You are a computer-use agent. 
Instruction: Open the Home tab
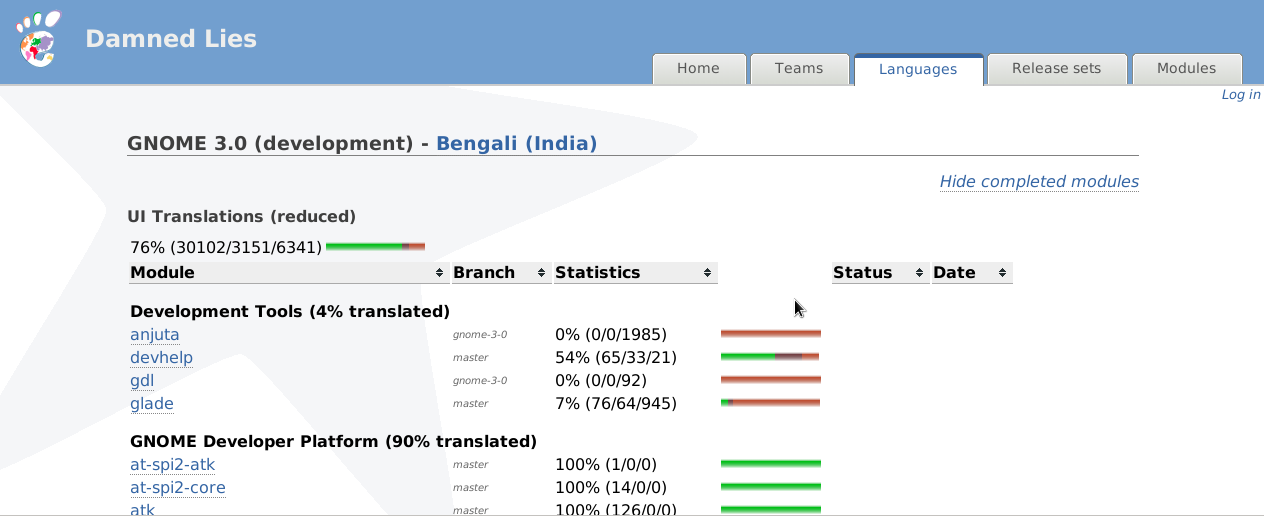pyautogui.click(x=698, y=69)
